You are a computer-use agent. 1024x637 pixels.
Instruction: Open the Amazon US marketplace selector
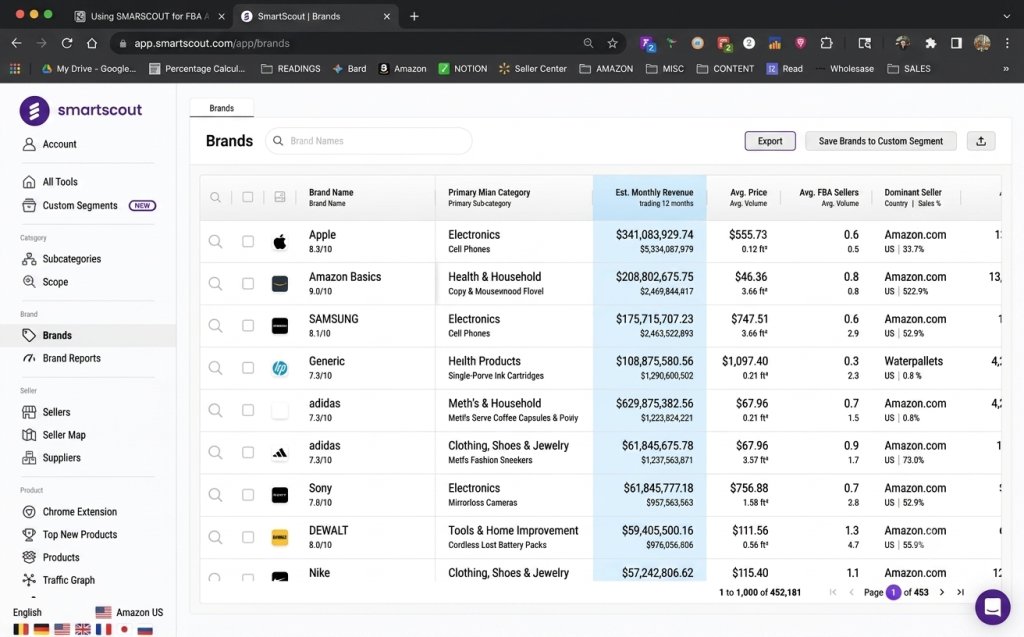pos(129,613)
